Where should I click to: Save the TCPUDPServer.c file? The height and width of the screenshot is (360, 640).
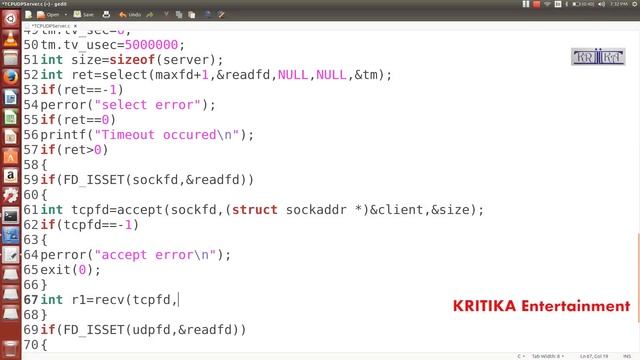[84, 15]
